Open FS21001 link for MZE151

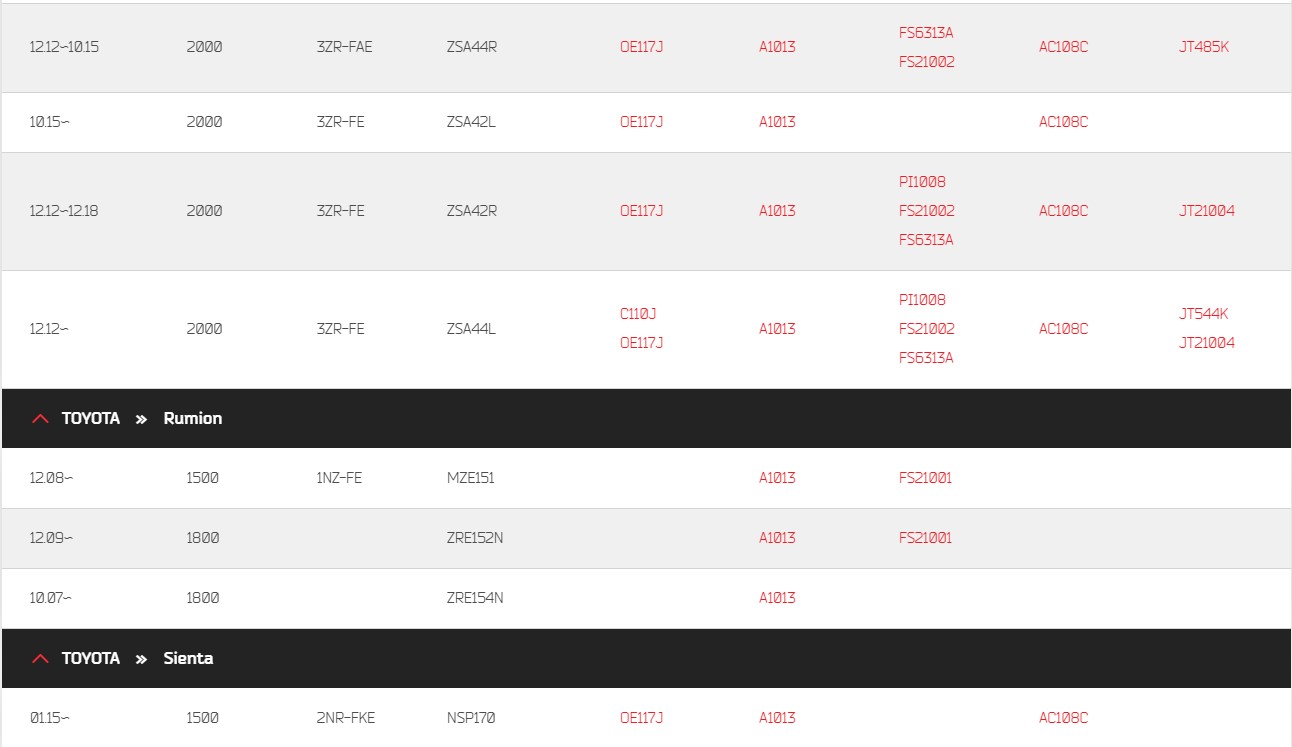point(925,478)
